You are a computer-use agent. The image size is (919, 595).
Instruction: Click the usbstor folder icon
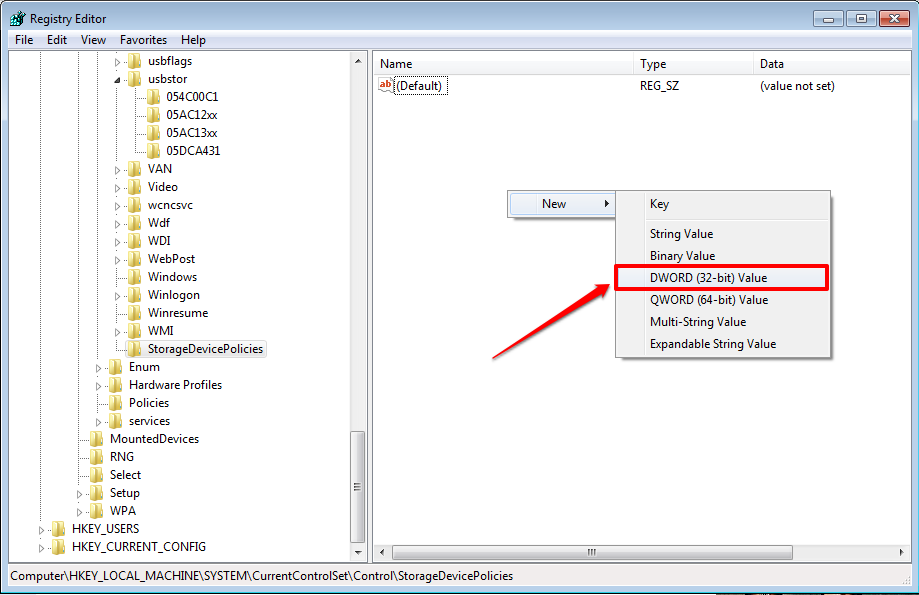[x=134, y=78]
